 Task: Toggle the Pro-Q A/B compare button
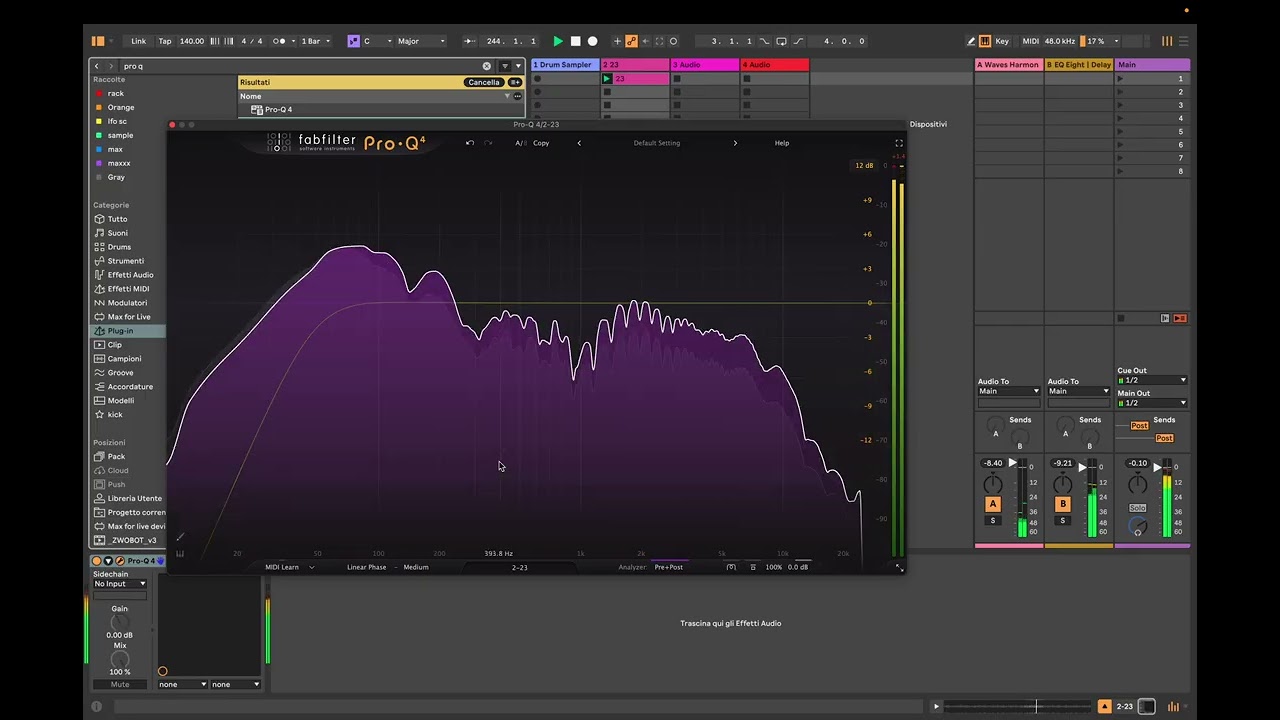(520, 143)
